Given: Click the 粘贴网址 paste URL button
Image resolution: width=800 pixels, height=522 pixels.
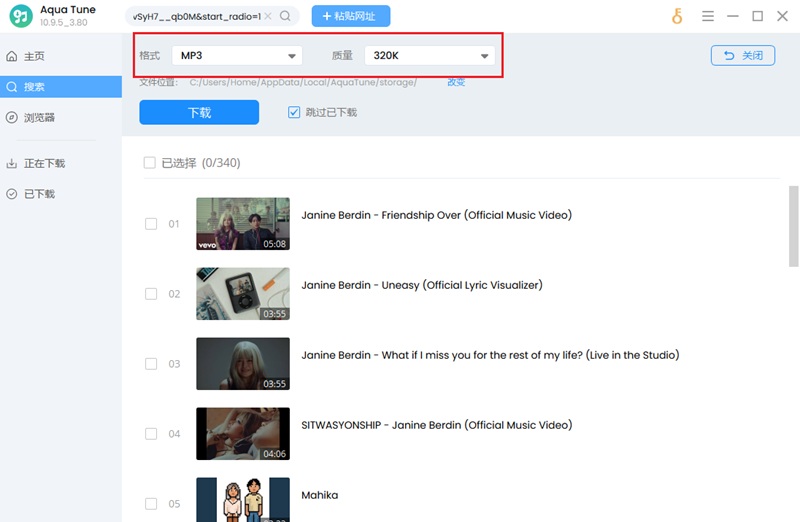Looking at the screenshot, I should [351, 16].
